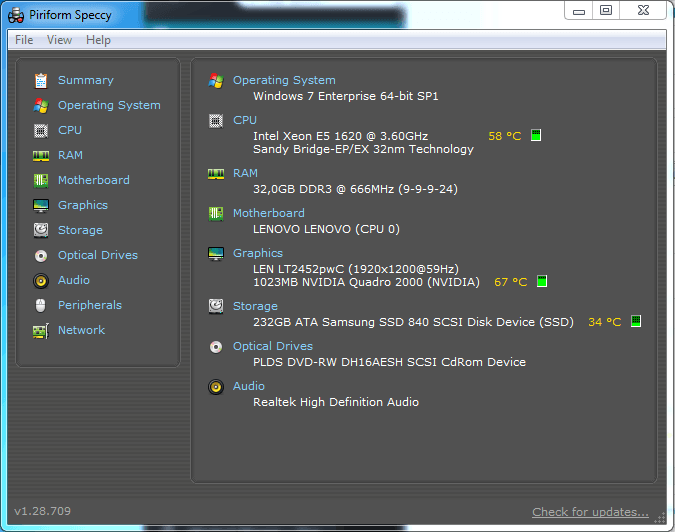Click the Operating System heading in main panel
The image size is (675, 532).
point(284,80)
